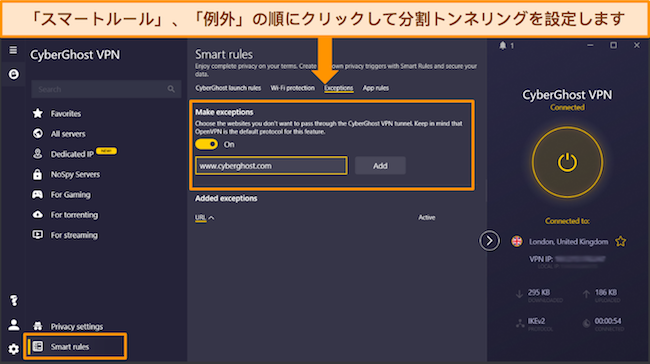The width and height of the screenshot is (650, 364).
Task: Open Privacy settings
Action: tap(77, 327)
